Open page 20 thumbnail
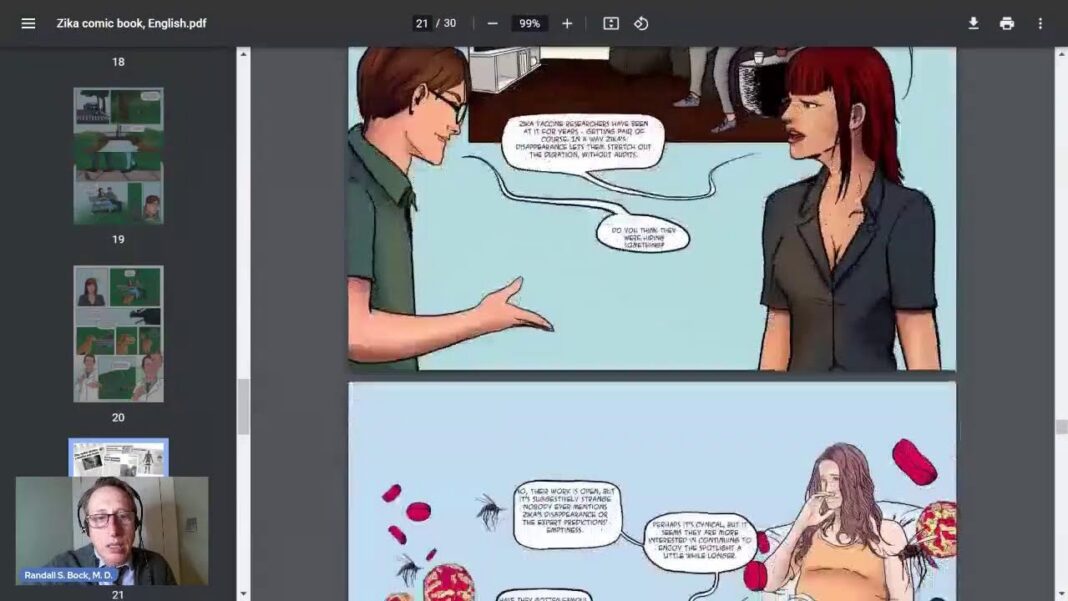Image resolution: width=1068 pixels, height=601 pixels. coord(119,334)
